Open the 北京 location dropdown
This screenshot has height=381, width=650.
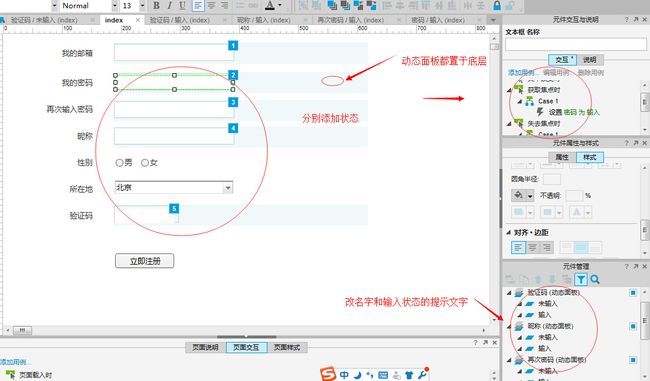[x=228, y=188]
